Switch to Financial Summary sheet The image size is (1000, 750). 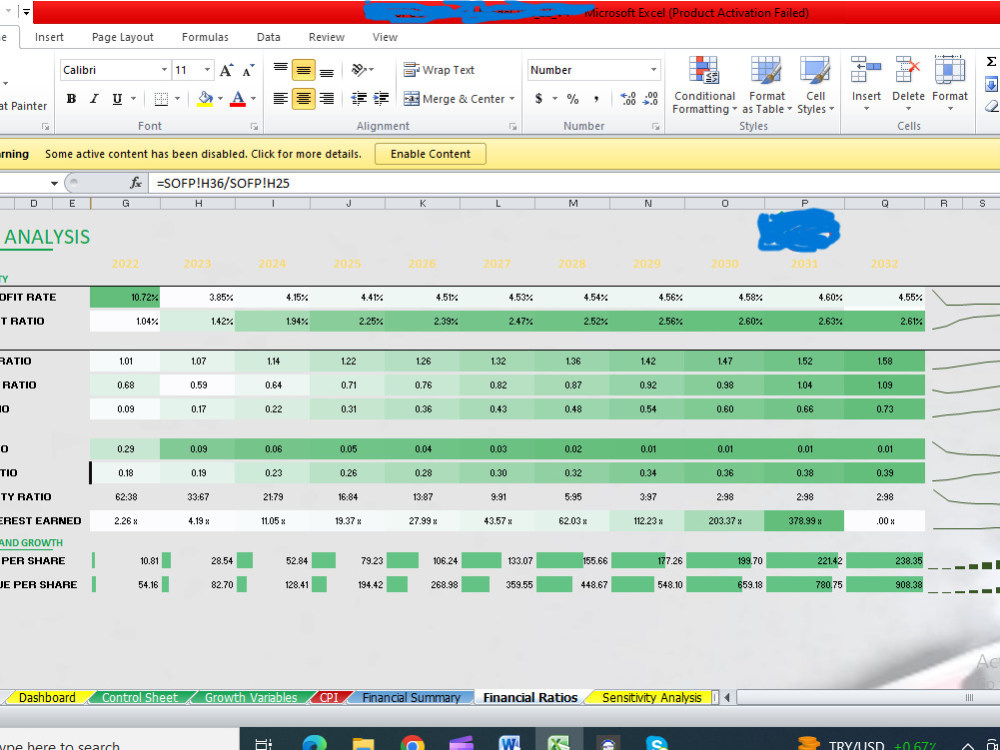(x=411, y=697)
